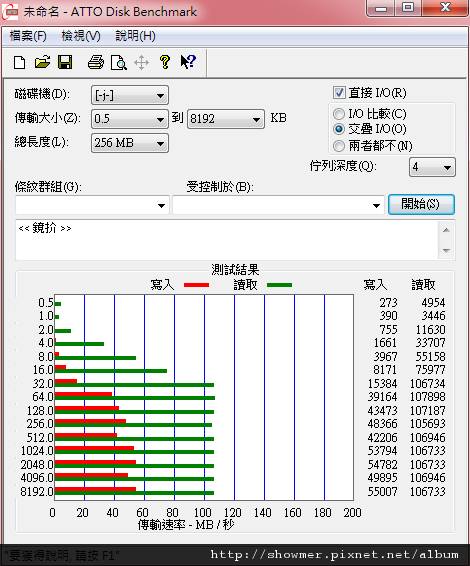Viewport: 470px width, 566px height.
Task: Open the 佇列深度(Q) queue depth dropdown
Action: 432,167
